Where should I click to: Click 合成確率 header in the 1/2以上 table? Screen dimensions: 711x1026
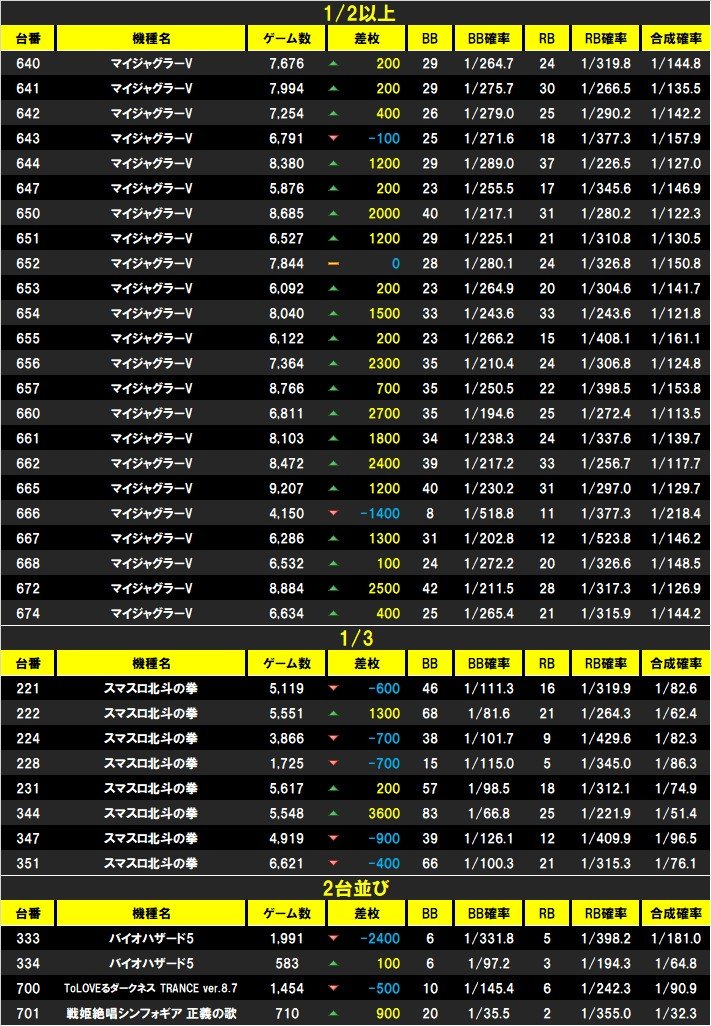coord(676,39)
